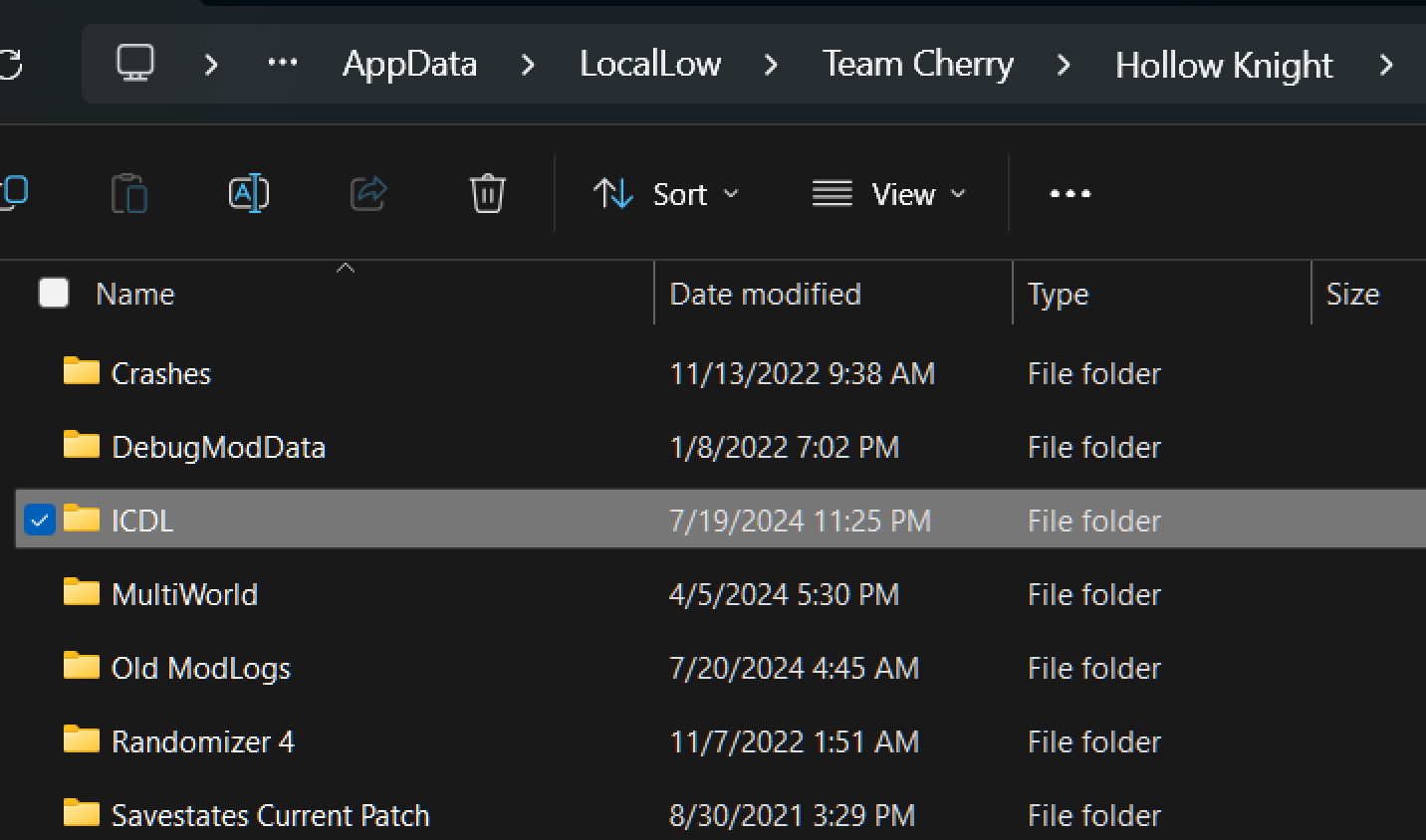This screenshot has height=840, width=1426.
Task: Sort by the Name column header
Action: (134, 294)
